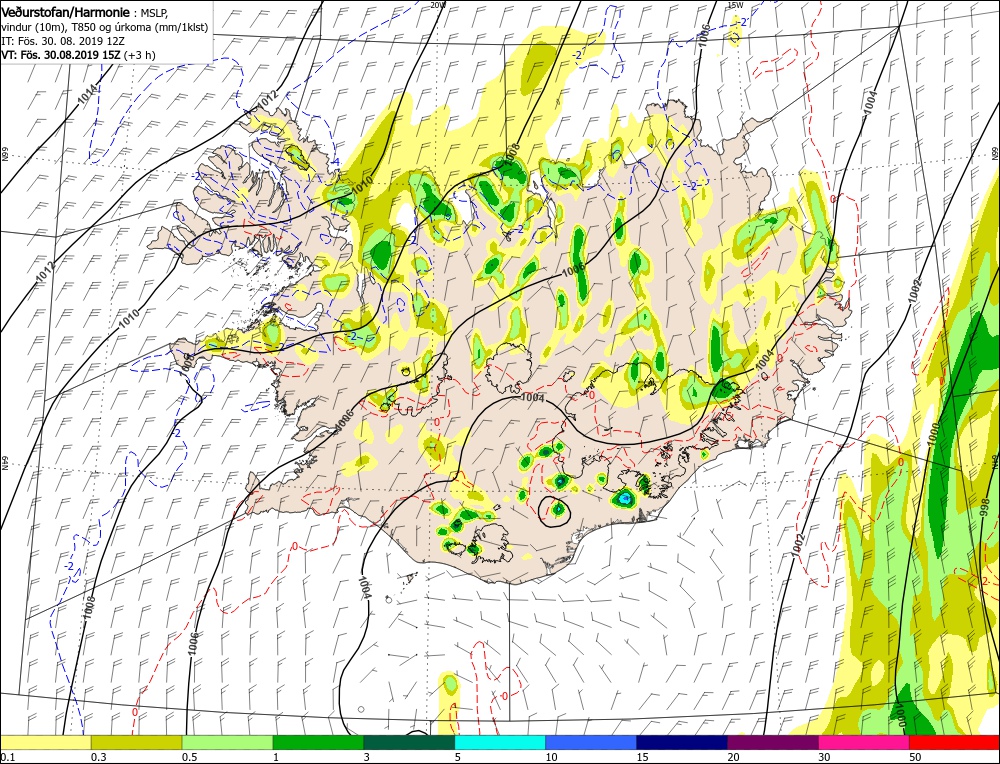The height and width of the screenshot is (764, 1000).
Task: Click the legend value 50
Action: point(915,757)
